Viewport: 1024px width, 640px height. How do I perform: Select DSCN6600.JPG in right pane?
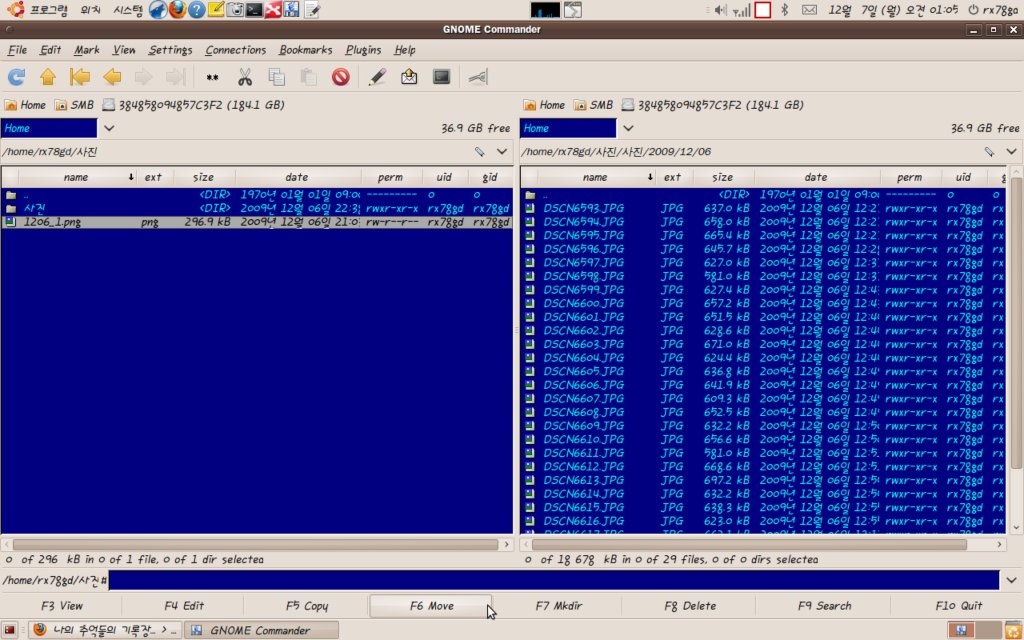tap(762, 304)
